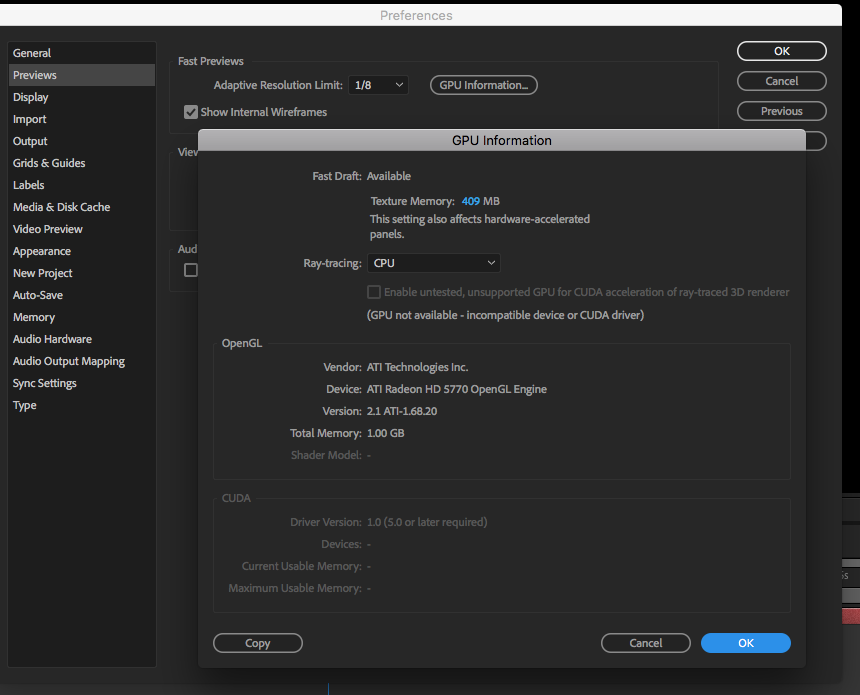Viewport: 860px width, 695px height.
Task: Click the GPU Information dialog title bar
Action: tap(502, 140)
